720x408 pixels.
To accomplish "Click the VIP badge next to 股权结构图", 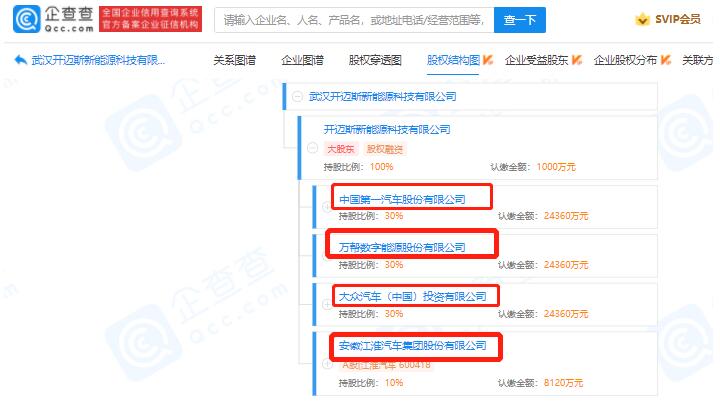I will [488, 60].
